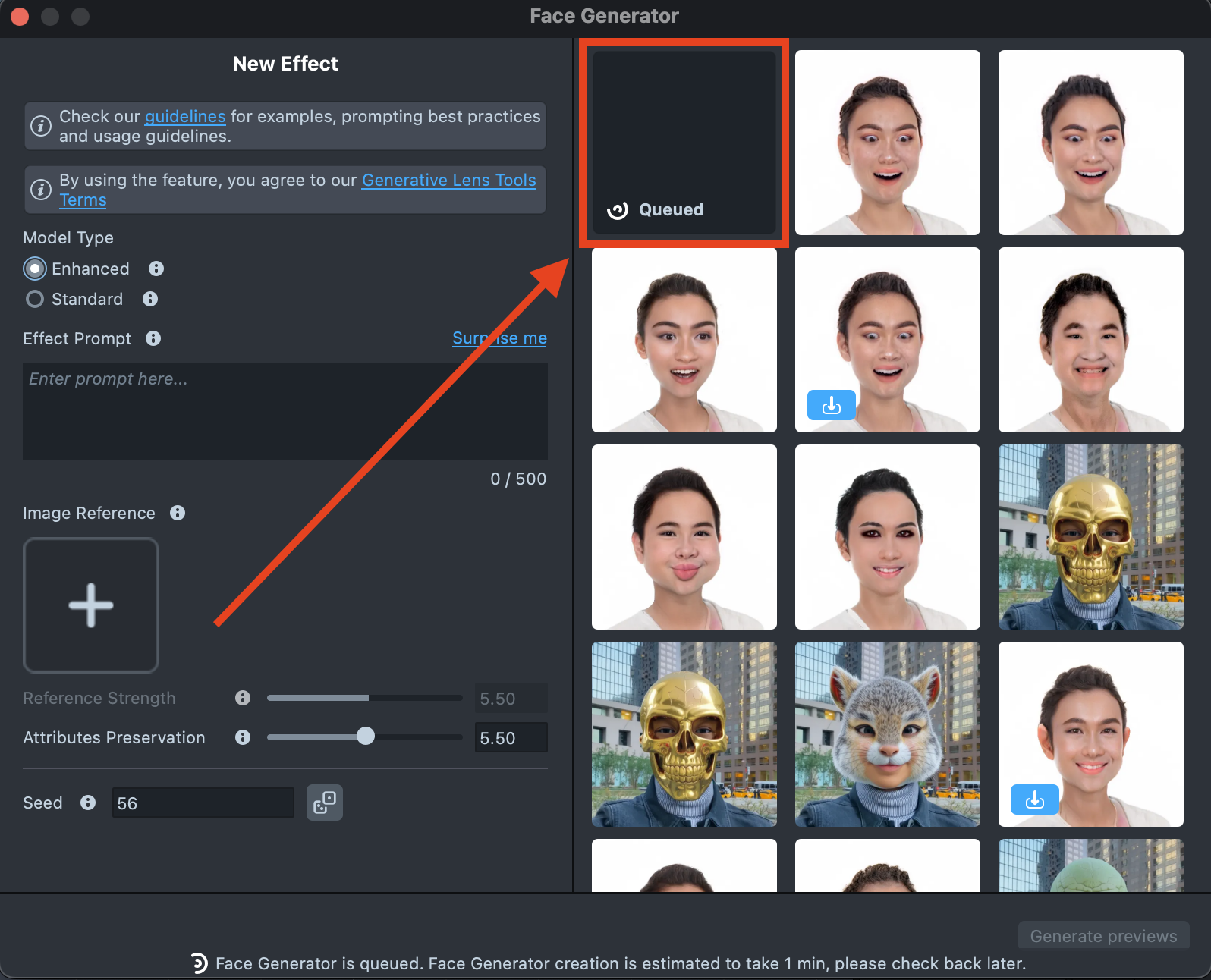Image resolution: width=1211 pixels, height=980 pixels.
Task: Open the Generative Lens Tools Terms link
Action: pyautogui.click(x=448, y=180)
